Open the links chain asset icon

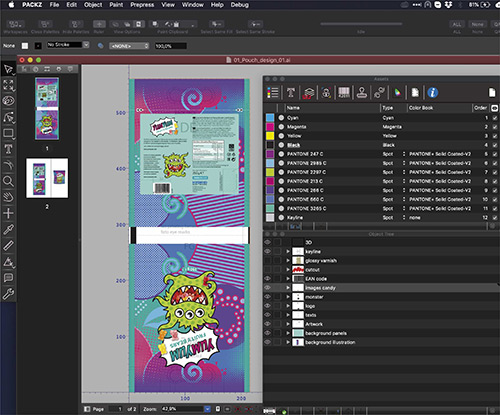click(x=379, y=93)
